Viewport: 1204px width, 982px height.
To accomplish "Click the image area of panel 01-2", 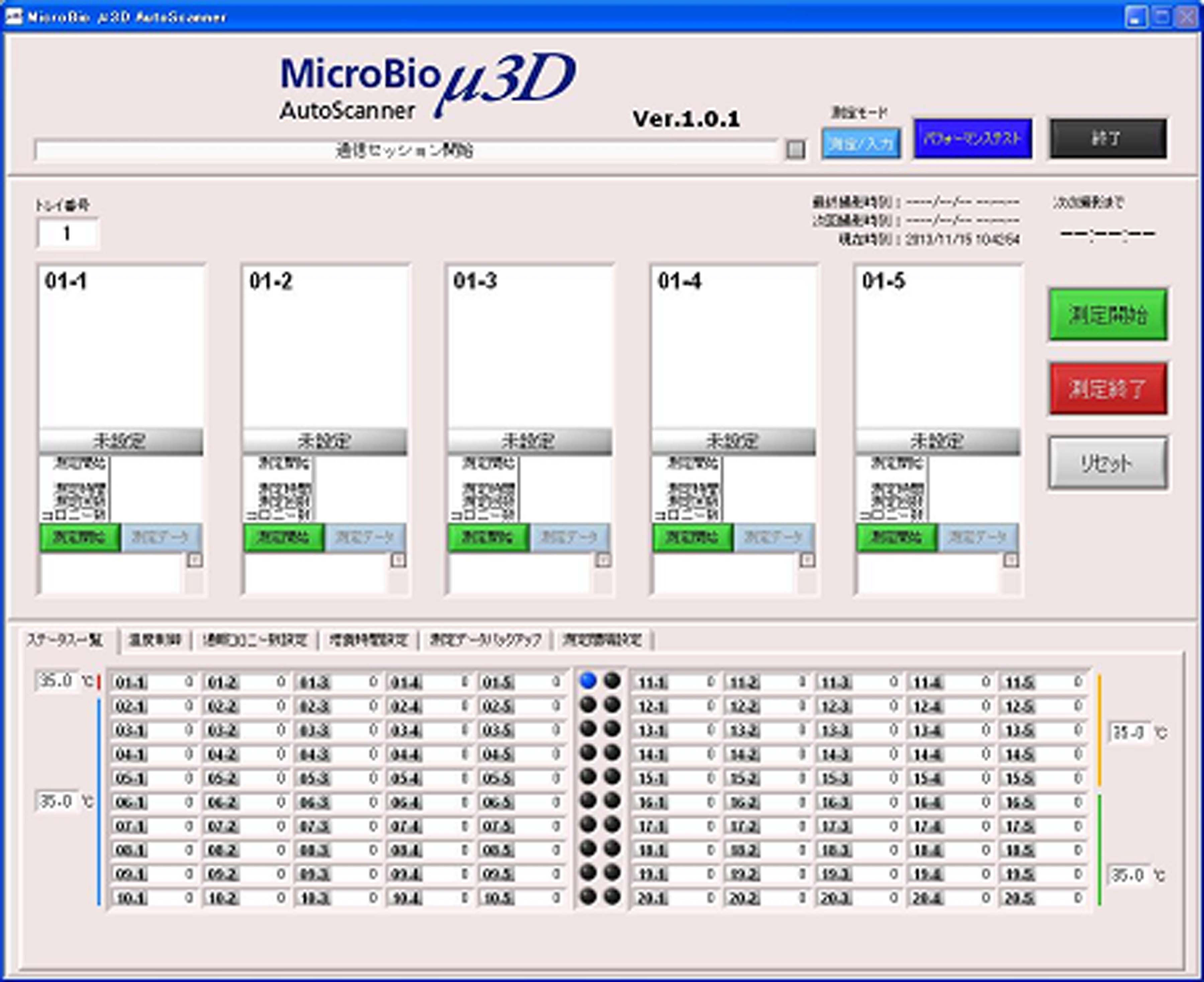I will pos(325,347).
